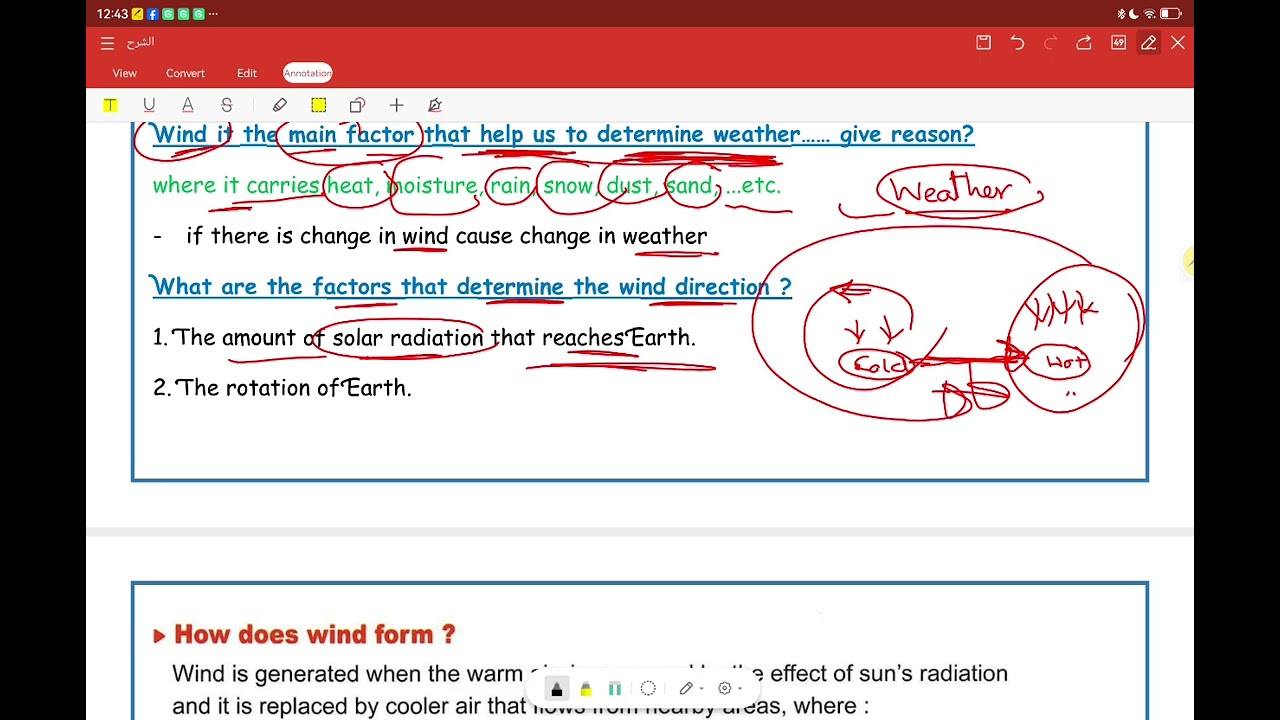The height and width of the screenshot is (720, 1280).
Task: Click the Arabic document title
Action: point(141,42)
